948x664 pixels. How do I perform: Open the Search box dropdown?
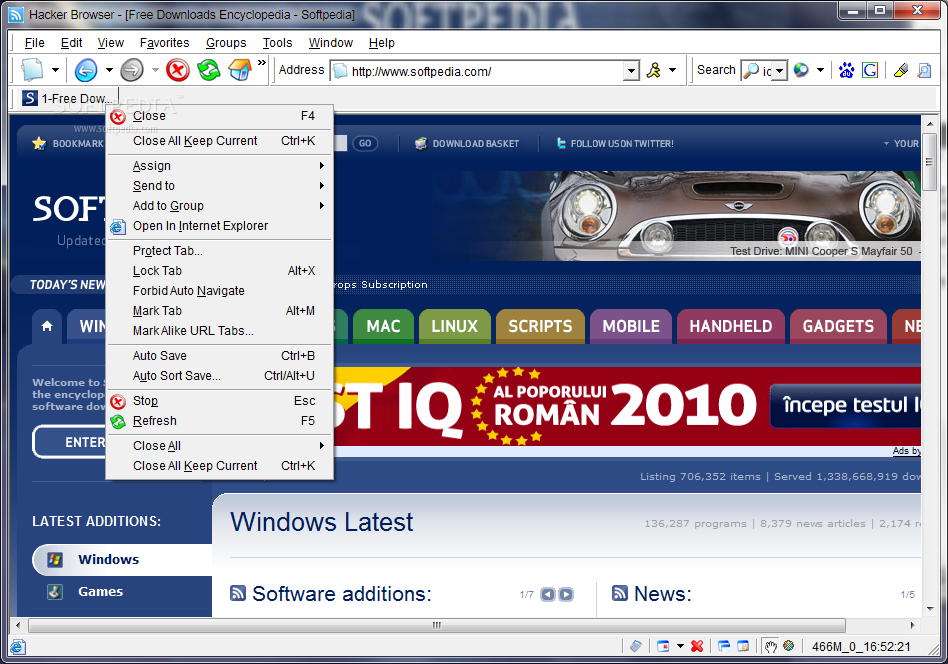tap(779, 71)
